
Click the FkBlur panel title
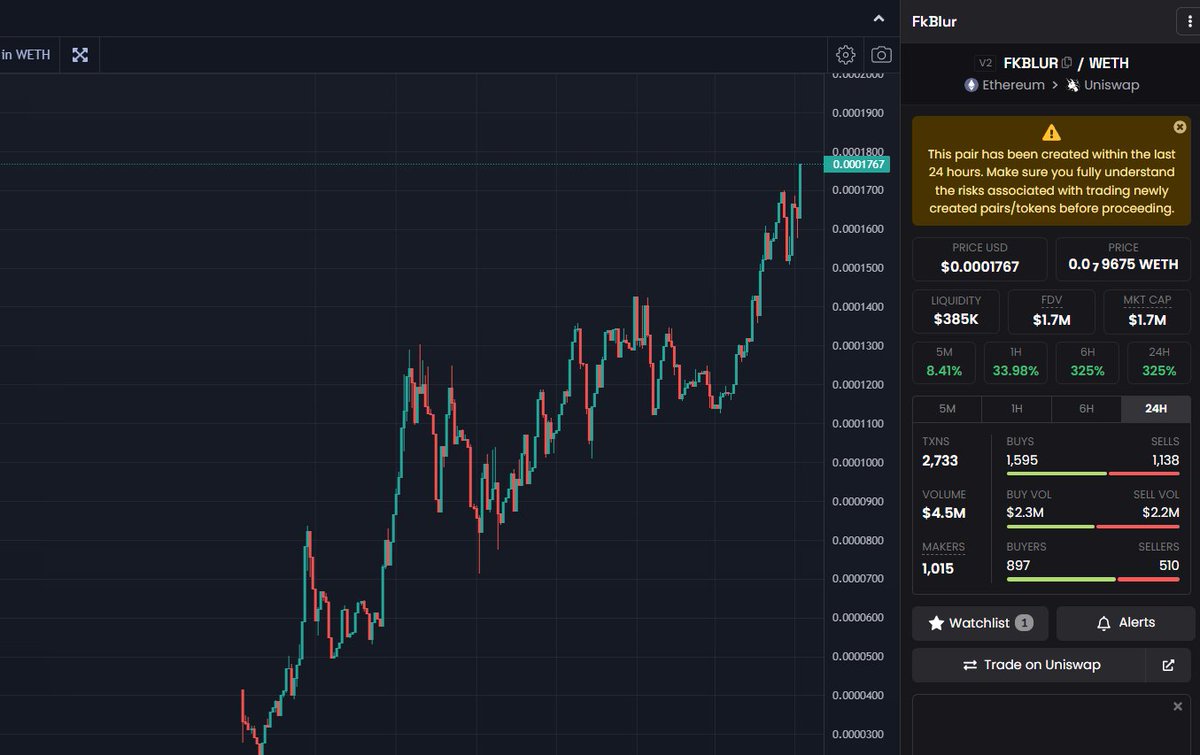(x=934, y=21)
